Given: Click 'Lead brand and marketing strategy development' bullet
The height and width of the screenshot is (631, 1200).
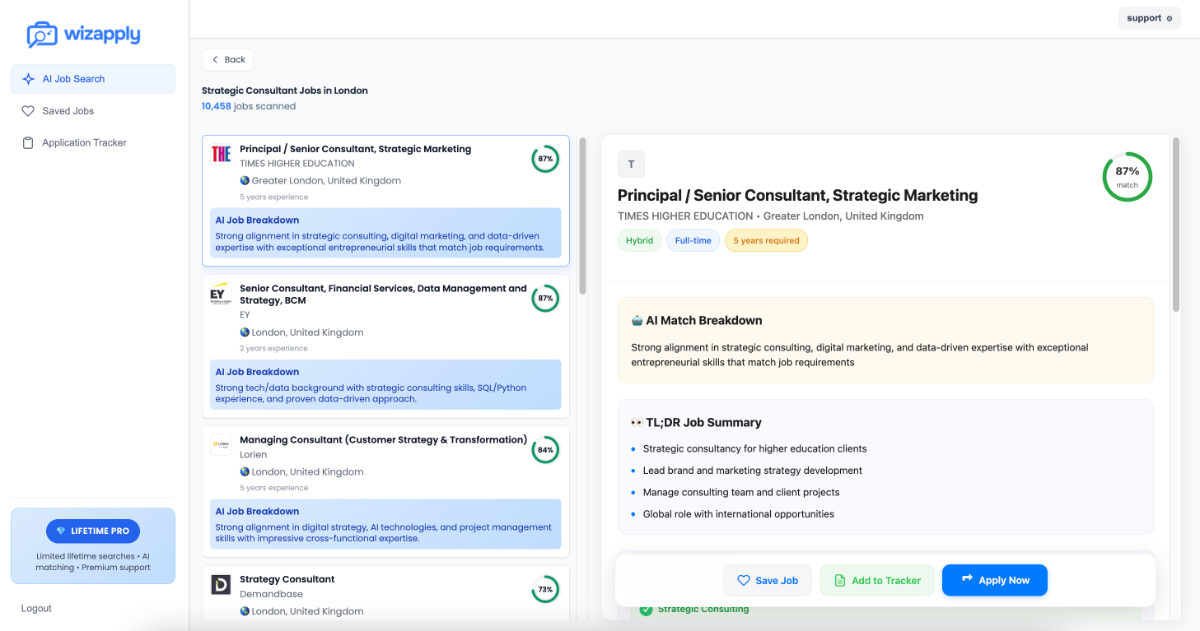Looking at the screenshot, I should point(752,471).
